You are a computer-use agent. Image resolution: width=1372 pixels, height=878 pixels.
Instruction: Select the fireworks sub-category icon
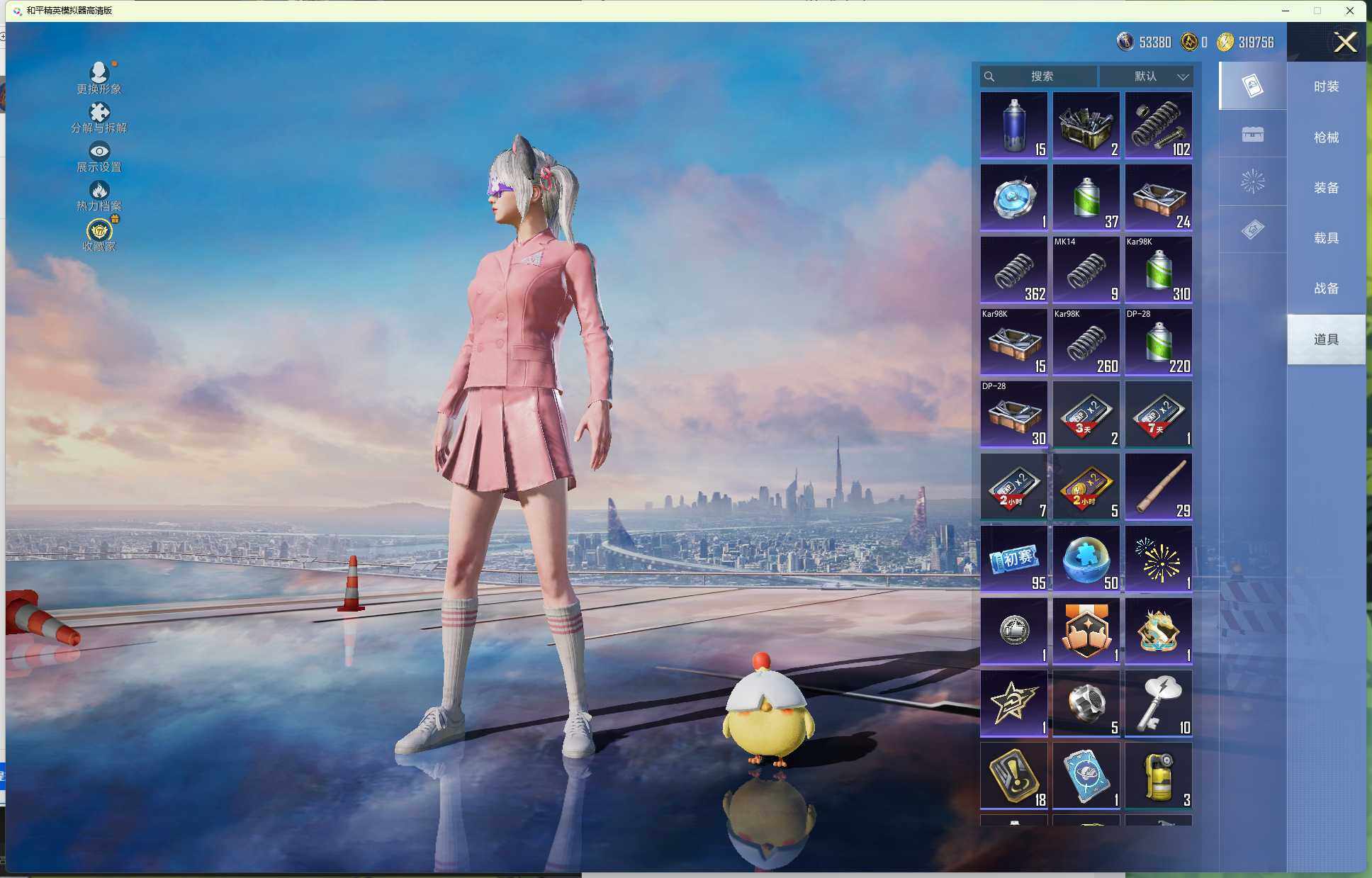click(1252, 181)
